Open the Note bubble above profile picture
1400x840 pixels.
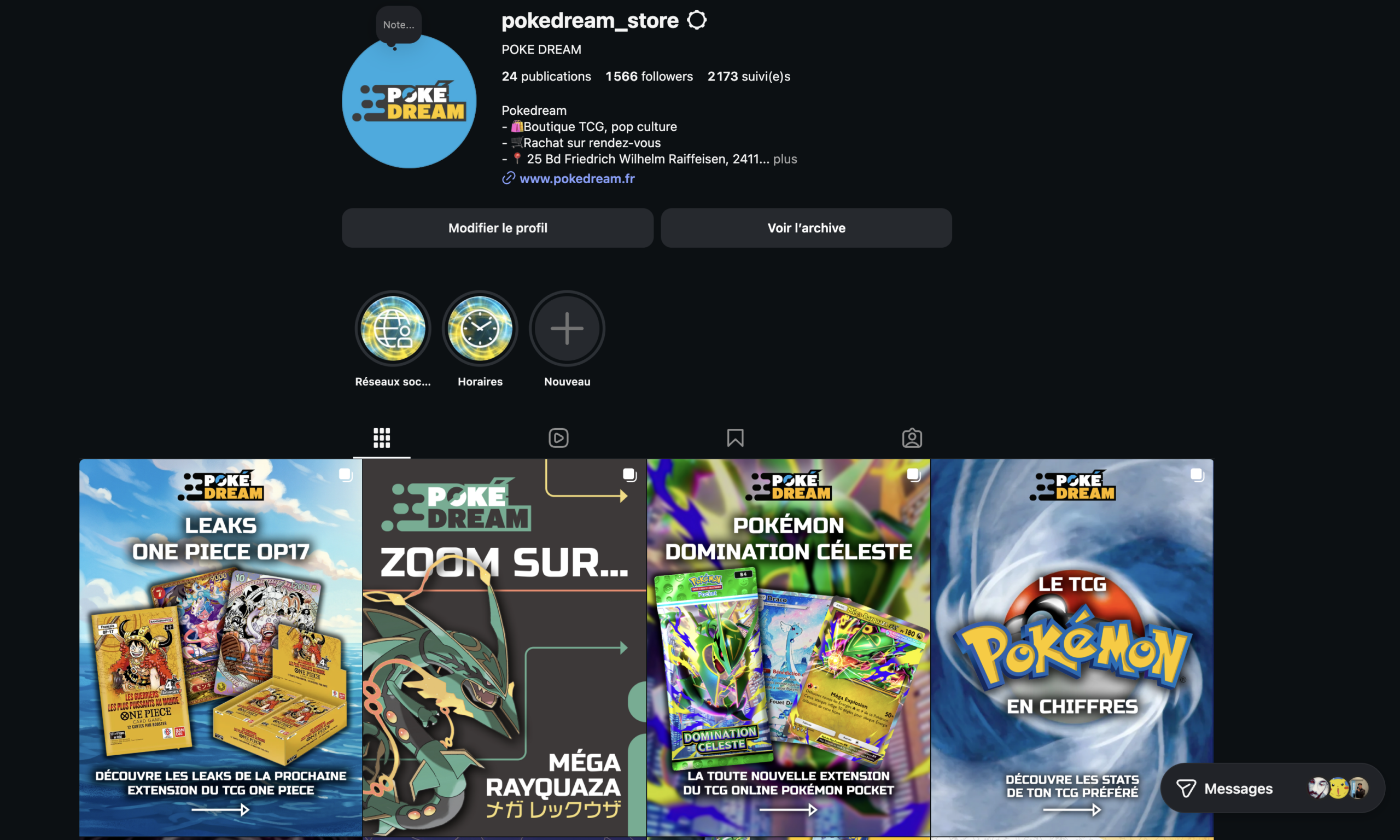(398, 25)
